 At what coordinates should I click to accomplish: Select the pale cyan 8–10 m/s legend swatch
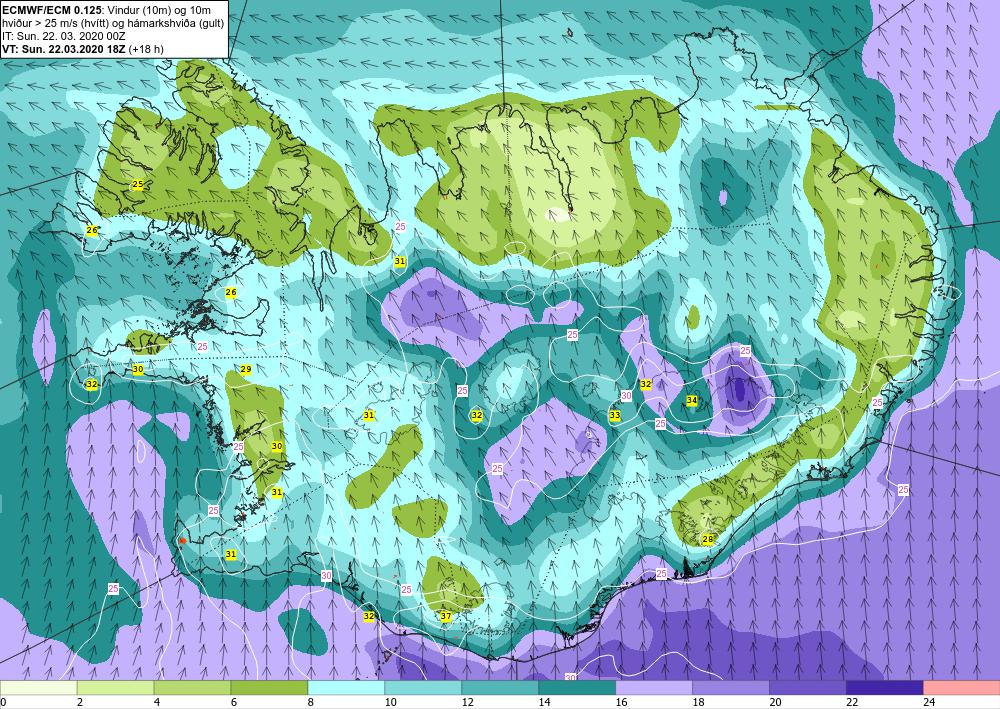point(346,688)
